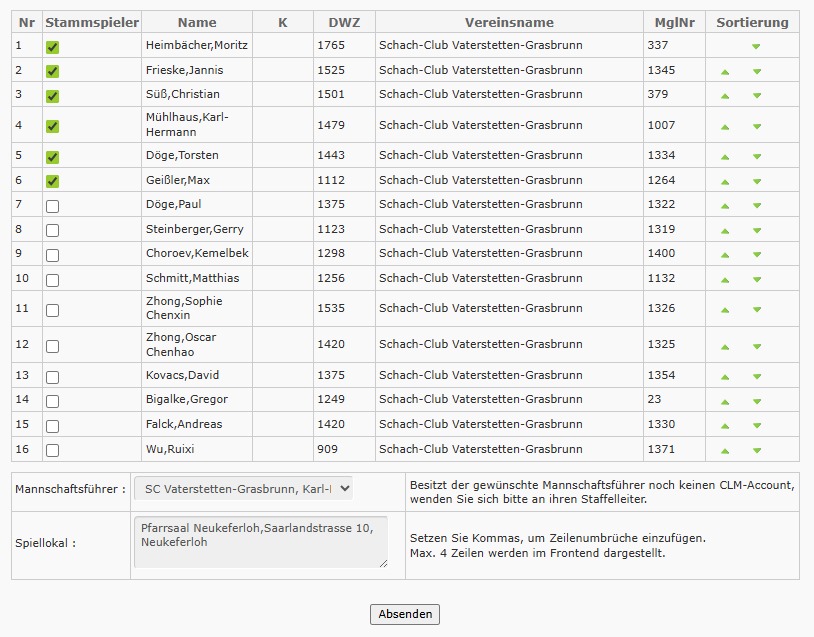The width and height of the screenshot is (814, 637).
Task: Click into the Spiellokal text area
Action: [x=260, y=542]
